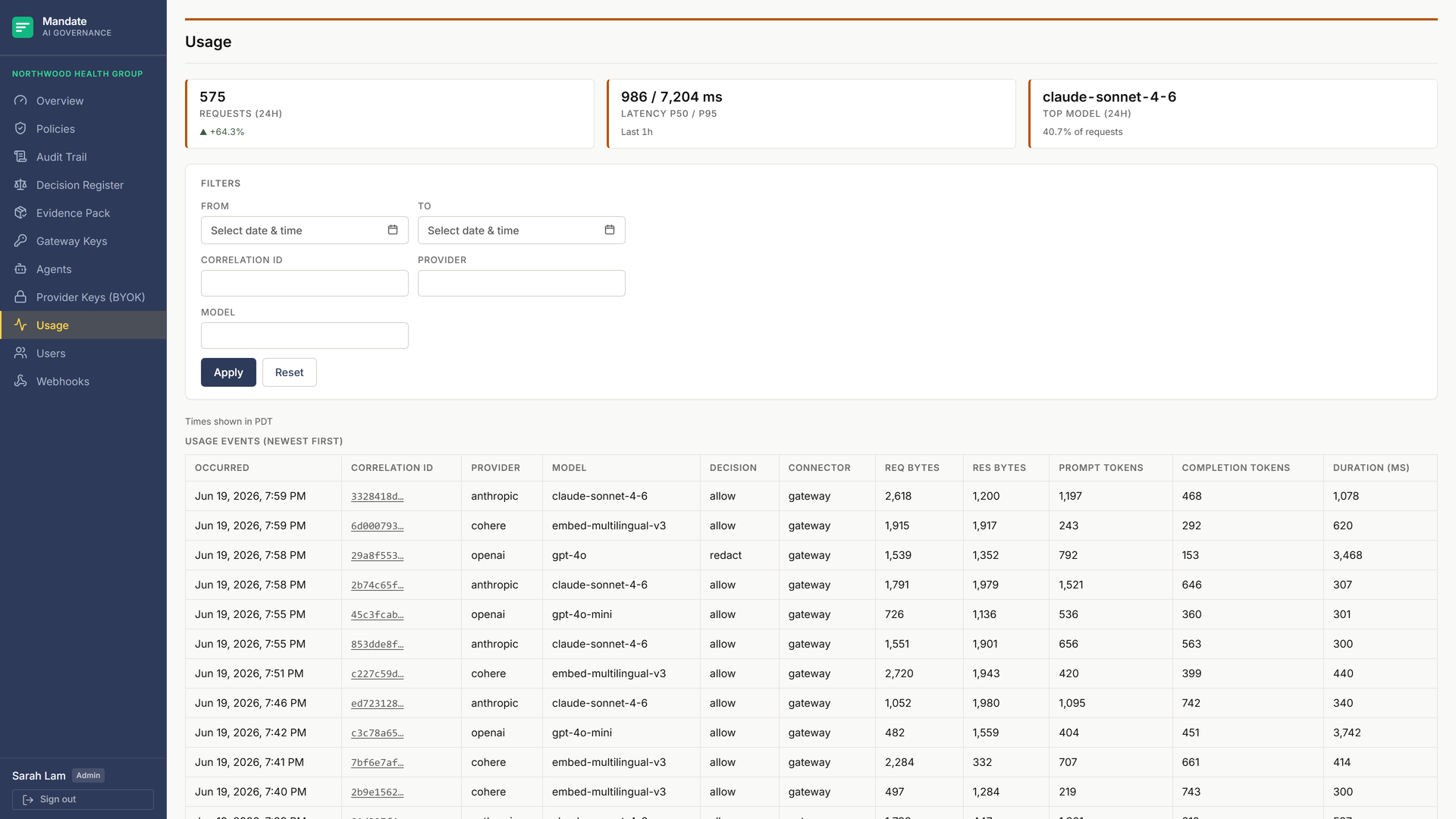Open the Agents page
Image resolution: width=1456 pixels, height=819 pixels.
tap(83, 269)
